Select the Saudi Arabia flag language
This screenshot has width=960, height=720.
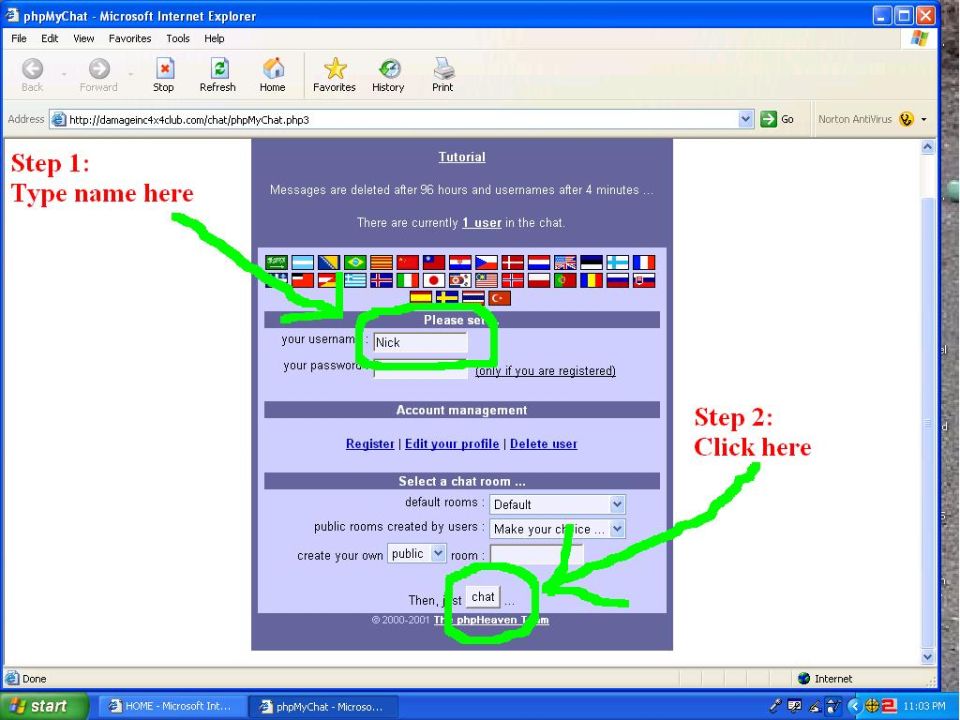point(276,263)
